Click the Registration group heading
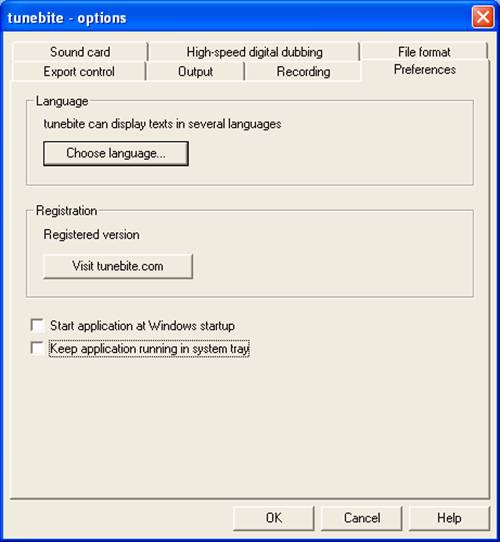 [66, 211]
